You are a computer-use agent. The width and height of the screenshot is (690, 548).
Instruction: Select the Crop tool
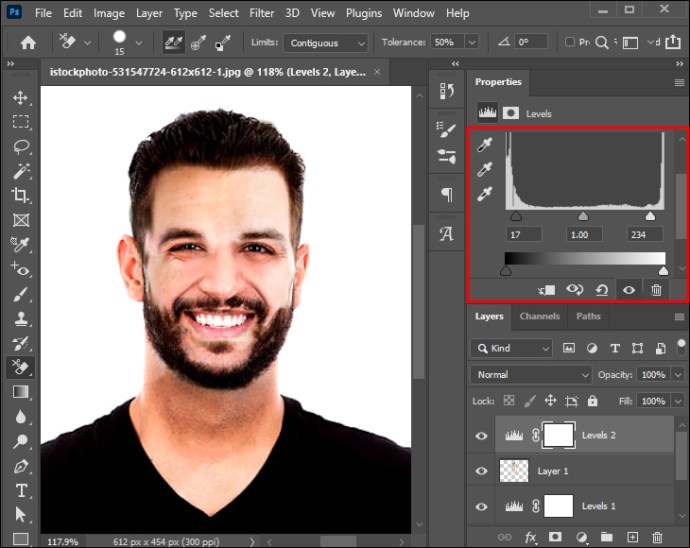click(20, 195)
